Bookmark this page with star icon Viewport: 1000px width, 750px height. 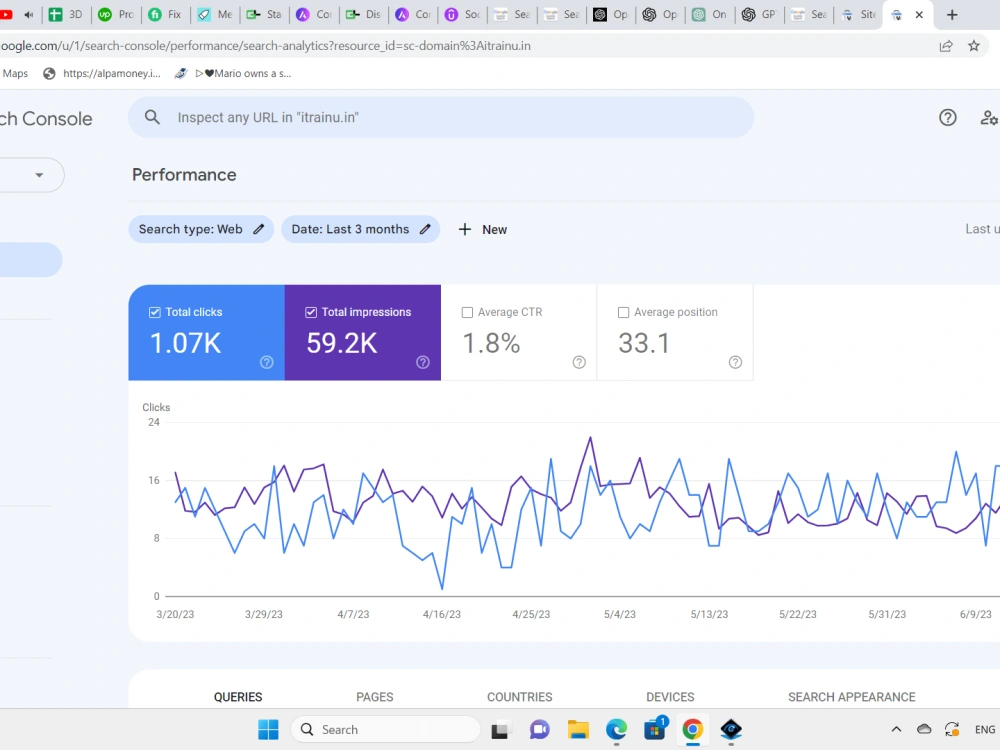(x=974, y=46)
